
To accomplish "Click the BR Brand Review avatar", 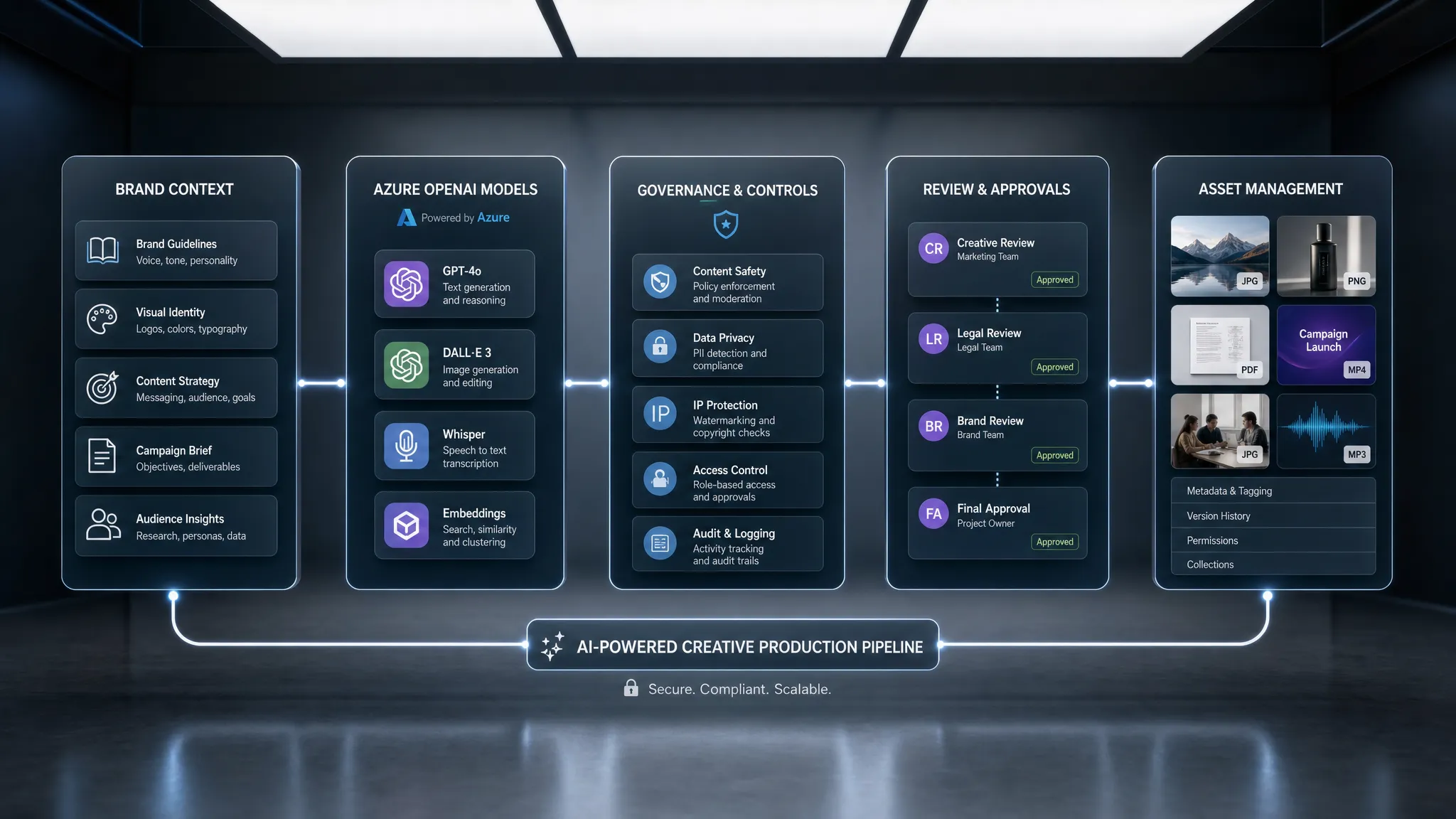I will coord(933,427).
